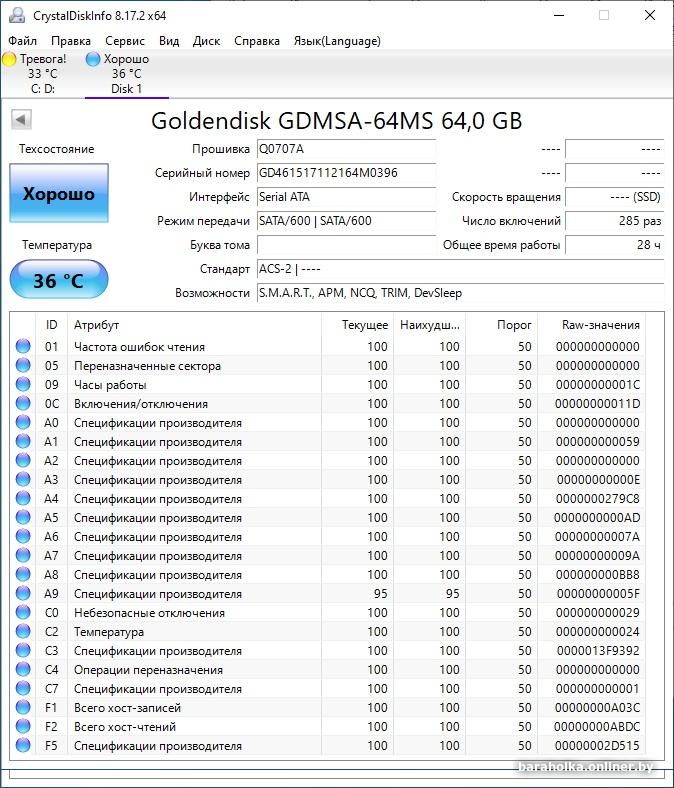
Task: Open the Справка menu
Action: (257, 41)
